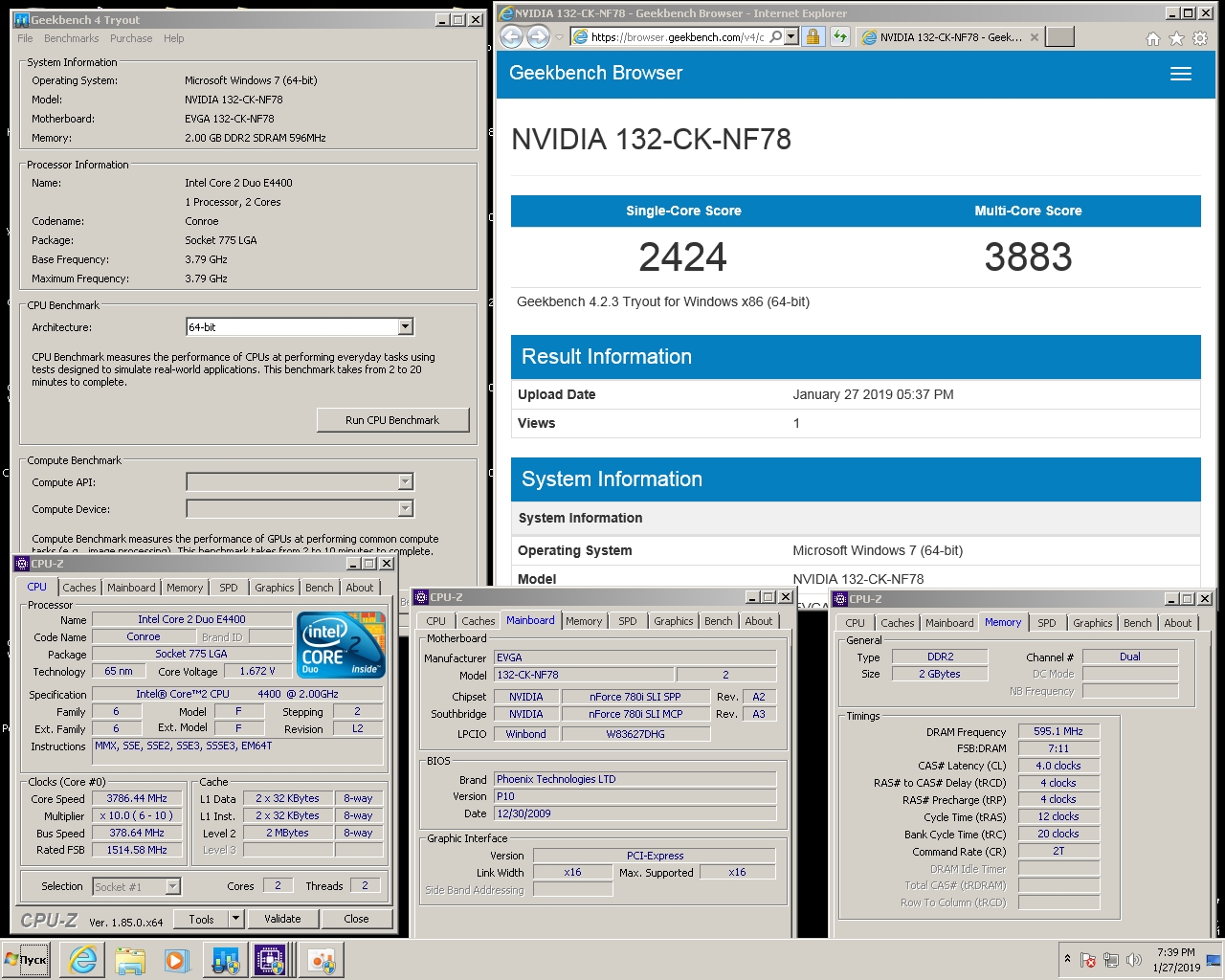
Task: Open Graphics tab in middle CPU-Z window
Action: (674, 621)
